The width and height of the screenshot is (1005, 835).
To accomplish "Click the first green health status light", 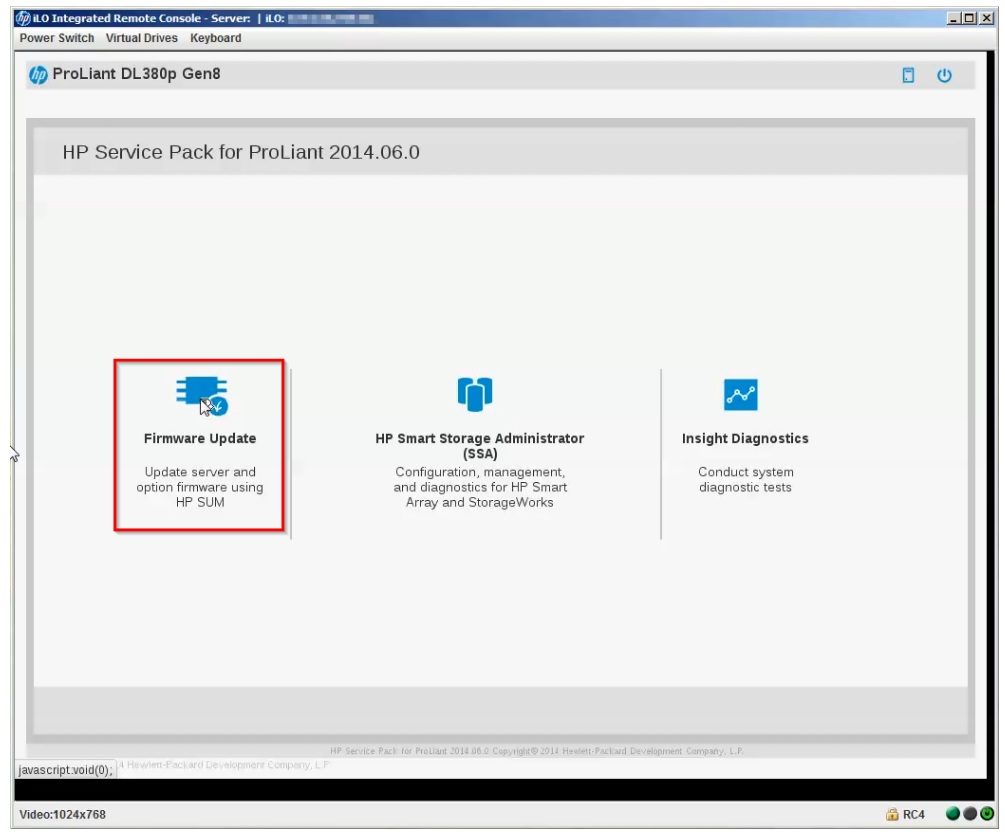I will pos(954,815).
